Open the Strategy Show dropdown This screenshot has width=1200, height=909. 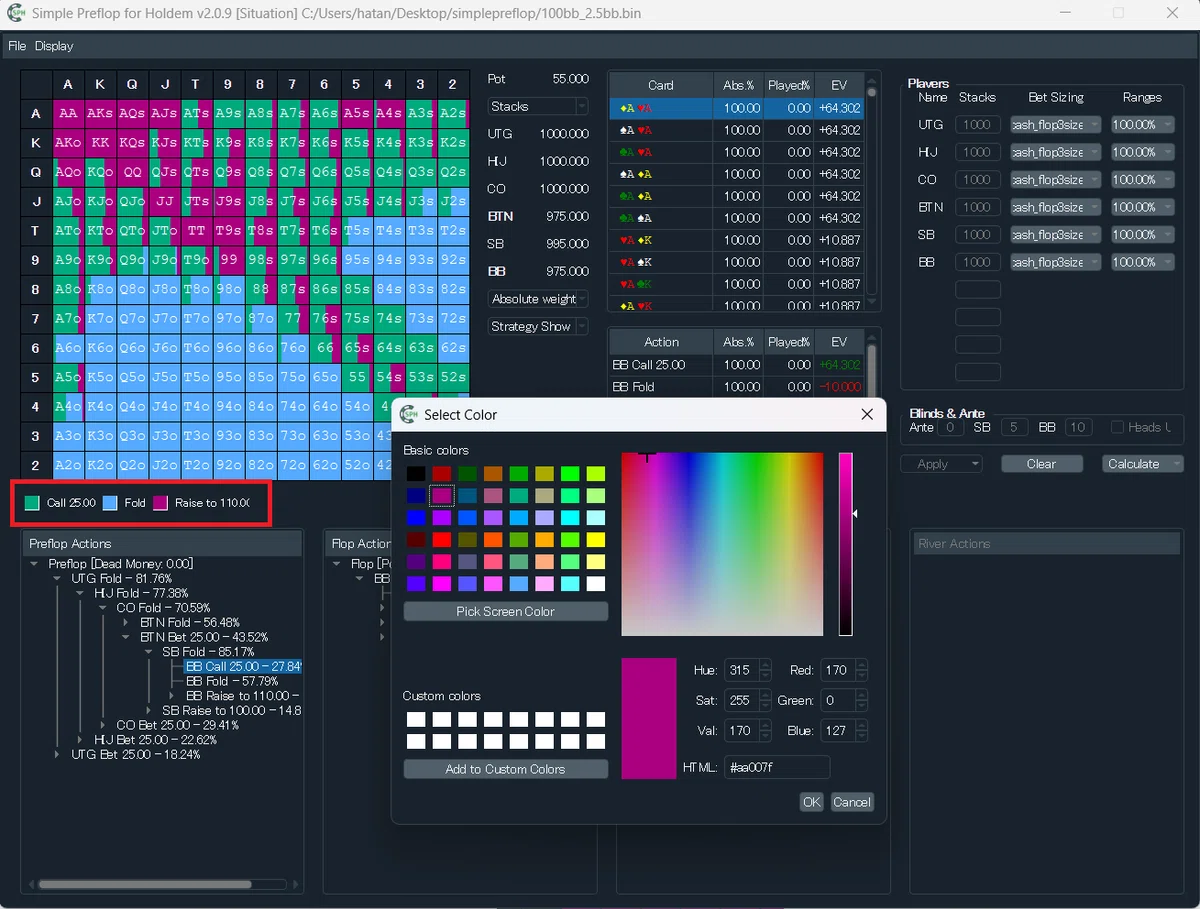pyautogui.click(x=538, y=326)
